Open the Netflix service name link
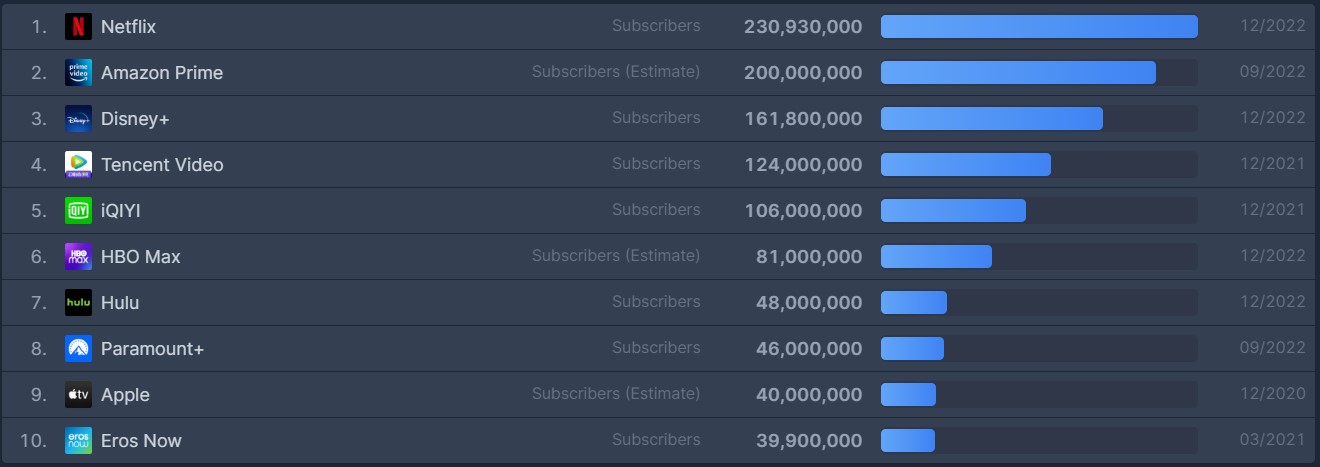 tap(128, 27)
